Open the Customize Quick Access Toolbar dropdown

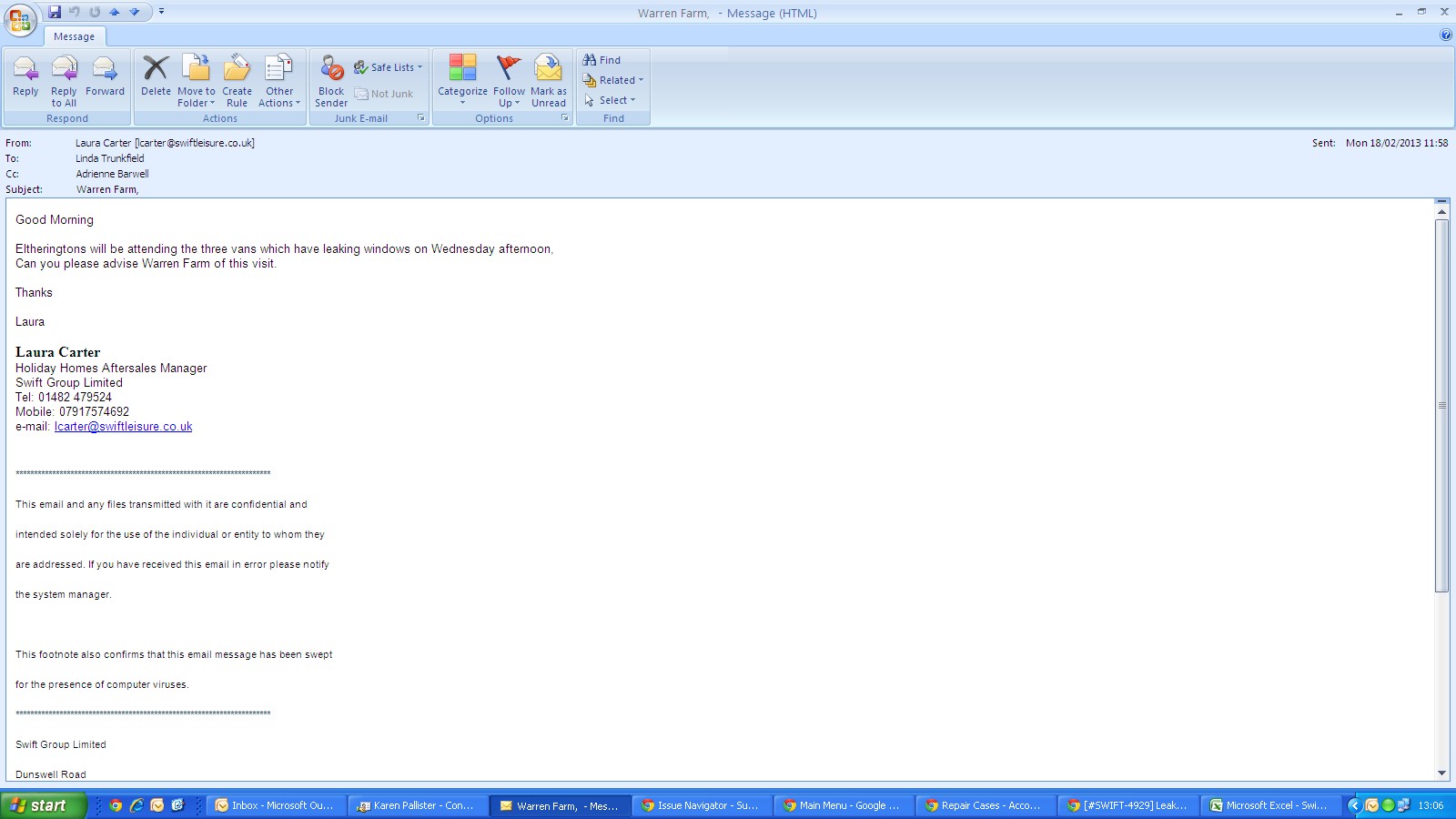coord(161,12)
